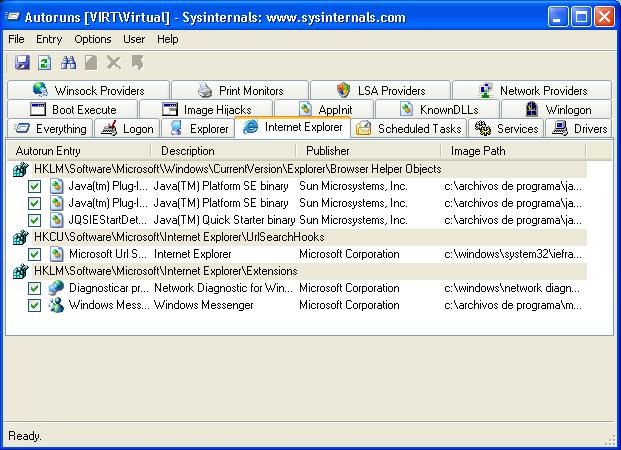Switch to the Winsock Providers tab
Screen dimensions: 621x450
coord(88,90)
